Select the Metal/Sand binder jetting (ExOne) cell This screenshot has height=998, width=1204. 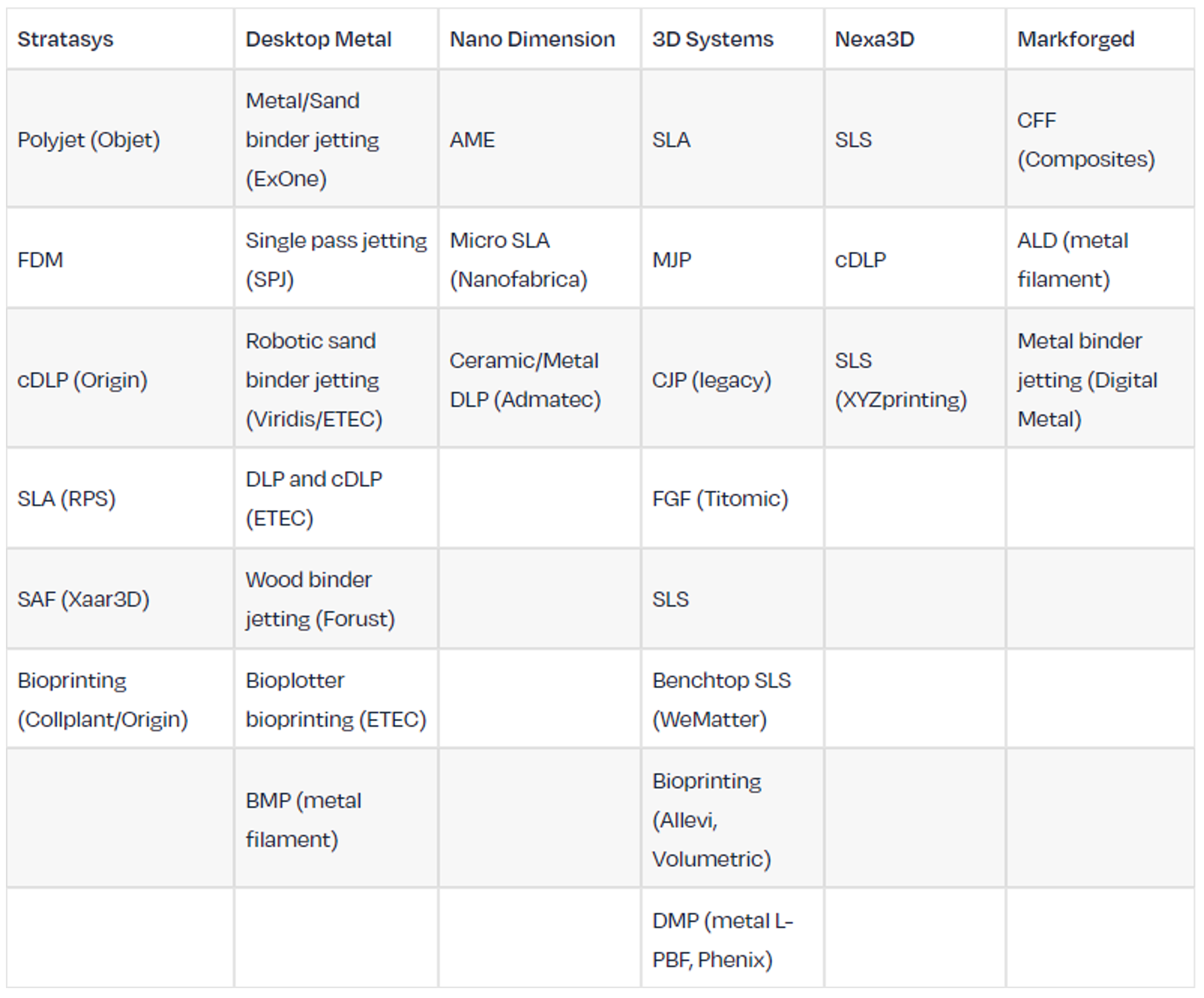pyautogui.click(x=336, y=139)
